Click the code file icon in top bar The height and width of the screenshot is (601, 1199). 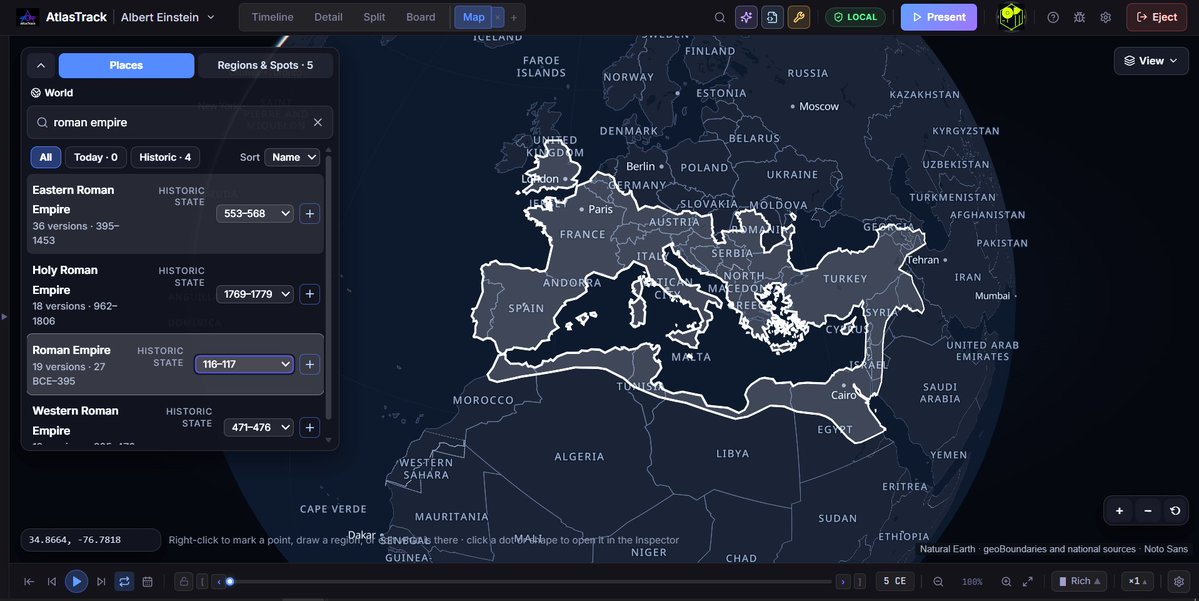pos(772,17)
